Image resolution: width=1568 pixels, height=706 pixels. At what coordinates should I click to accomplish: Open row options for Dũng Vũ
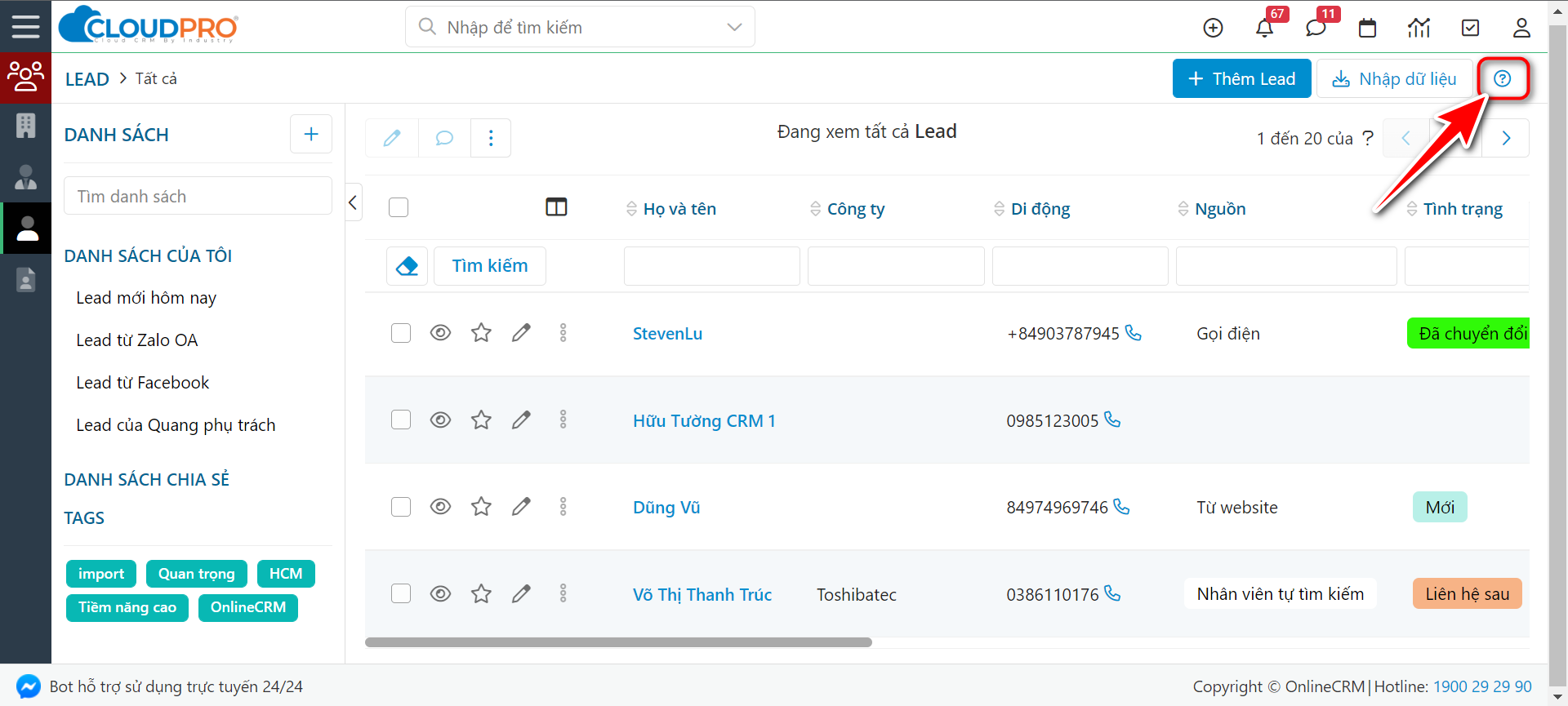tap(563, 507)
